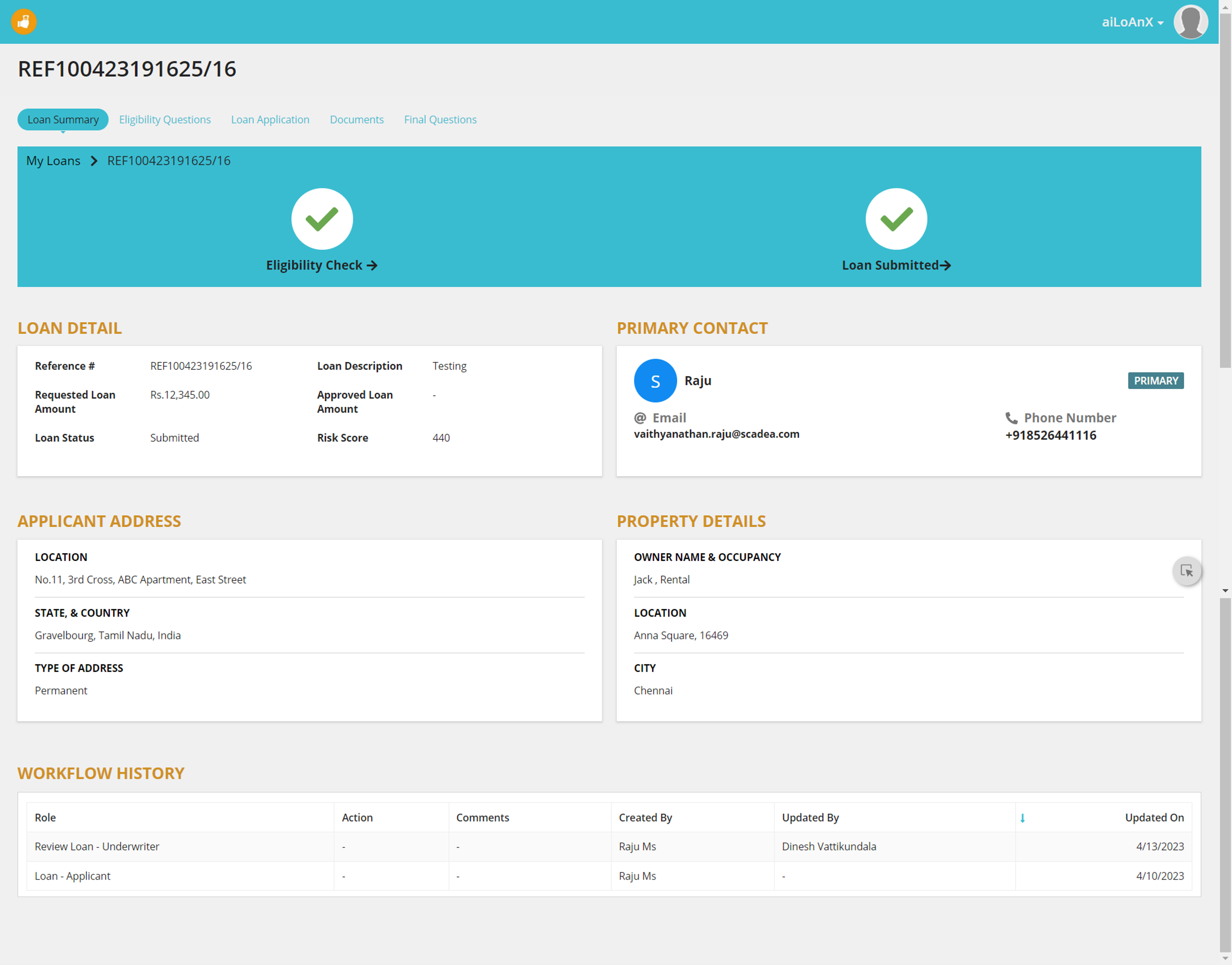The image size is (1232, 965).
Task: Select the Loan Summary tab
Action: [x=63, y=120]
